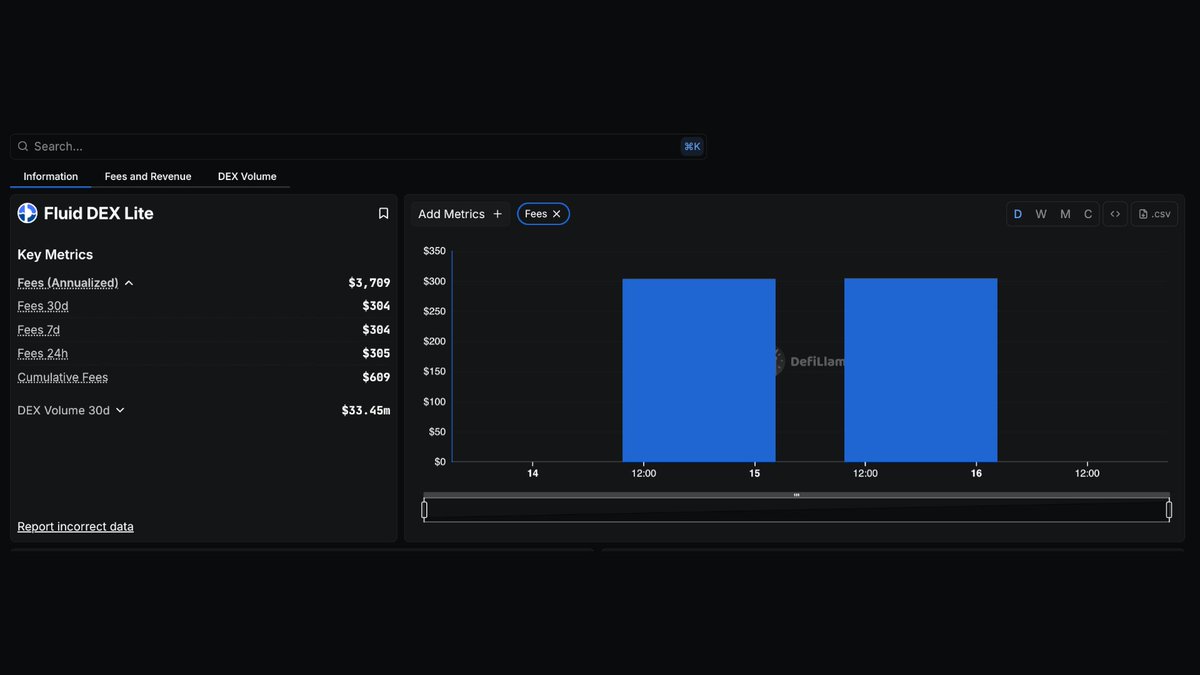Click the Report incorrect data link

[x=75, y=527]
